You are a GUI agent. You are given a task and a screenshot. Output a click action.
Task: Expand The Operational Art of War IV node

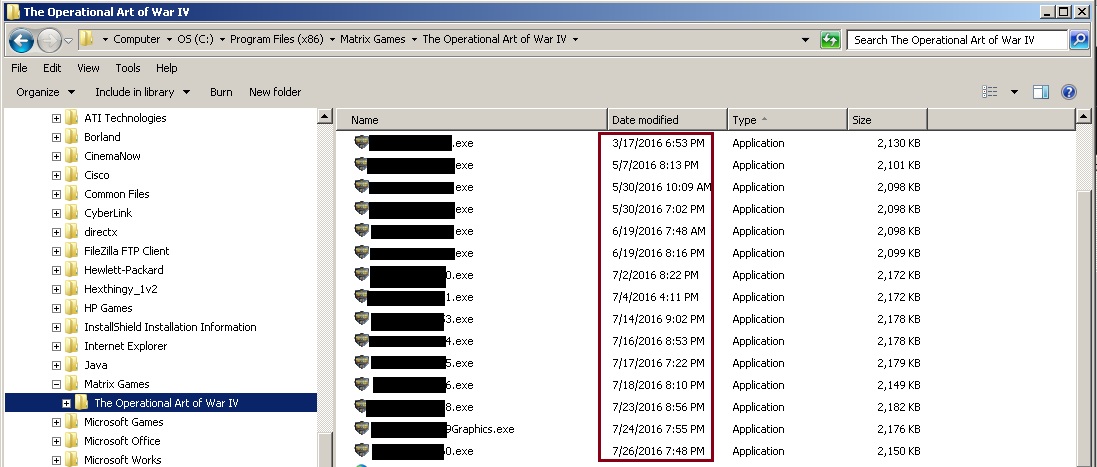click(66, 403)
